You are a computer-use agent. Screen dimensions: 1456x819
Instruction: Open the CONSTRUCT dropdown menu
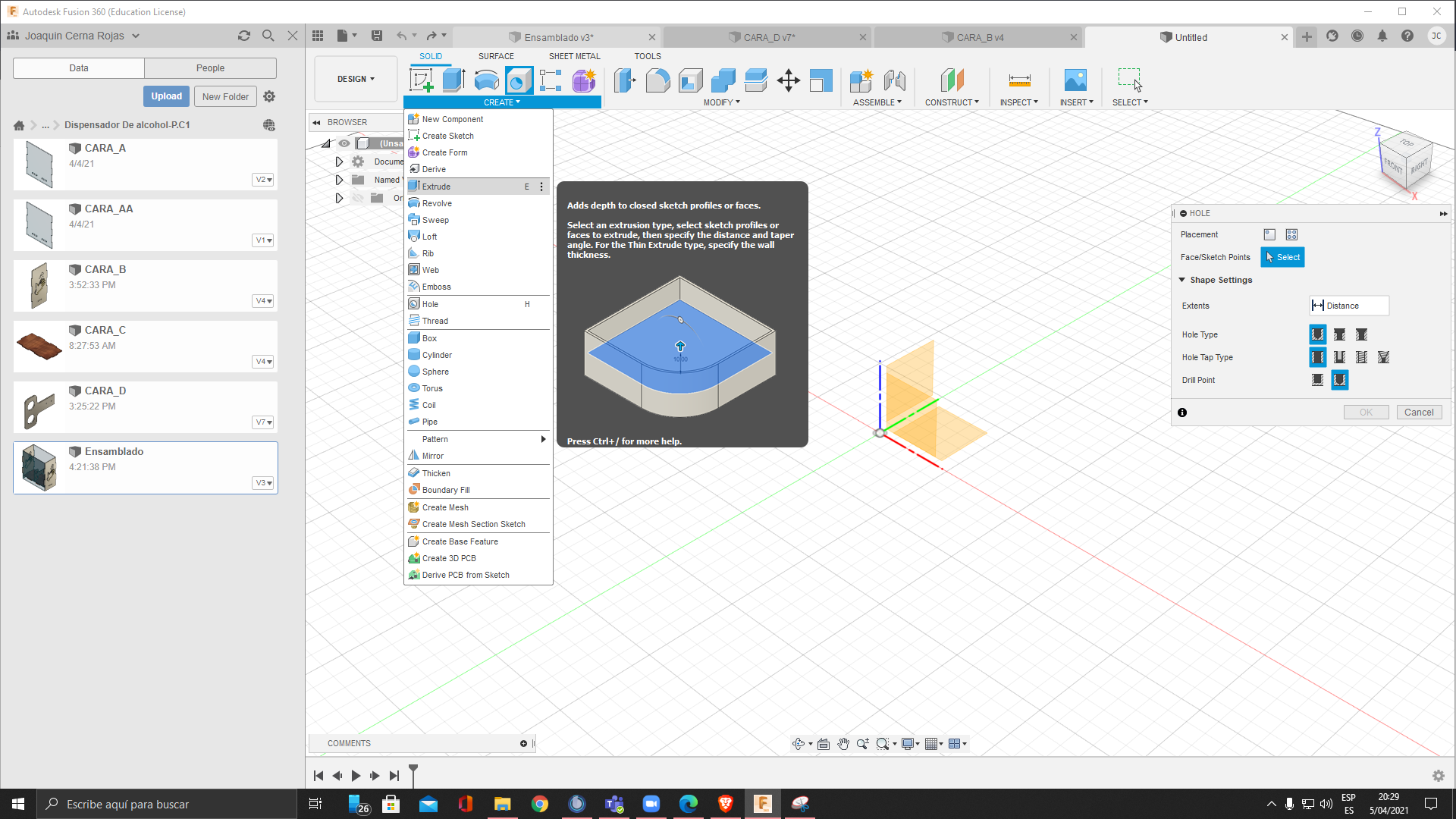point(952,102)
